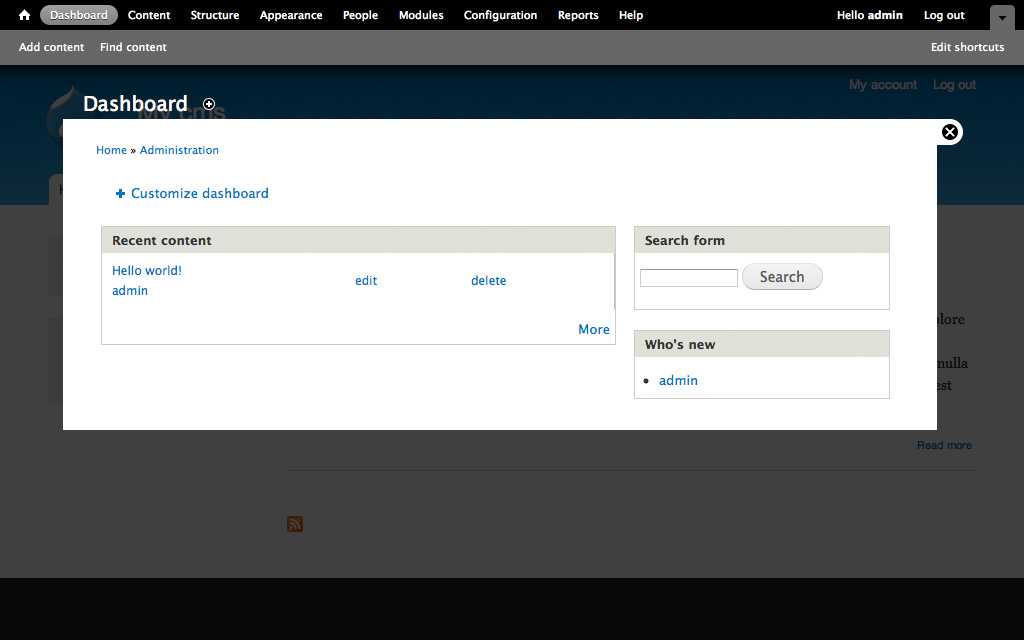Open the Content menu

coord(149,15)
